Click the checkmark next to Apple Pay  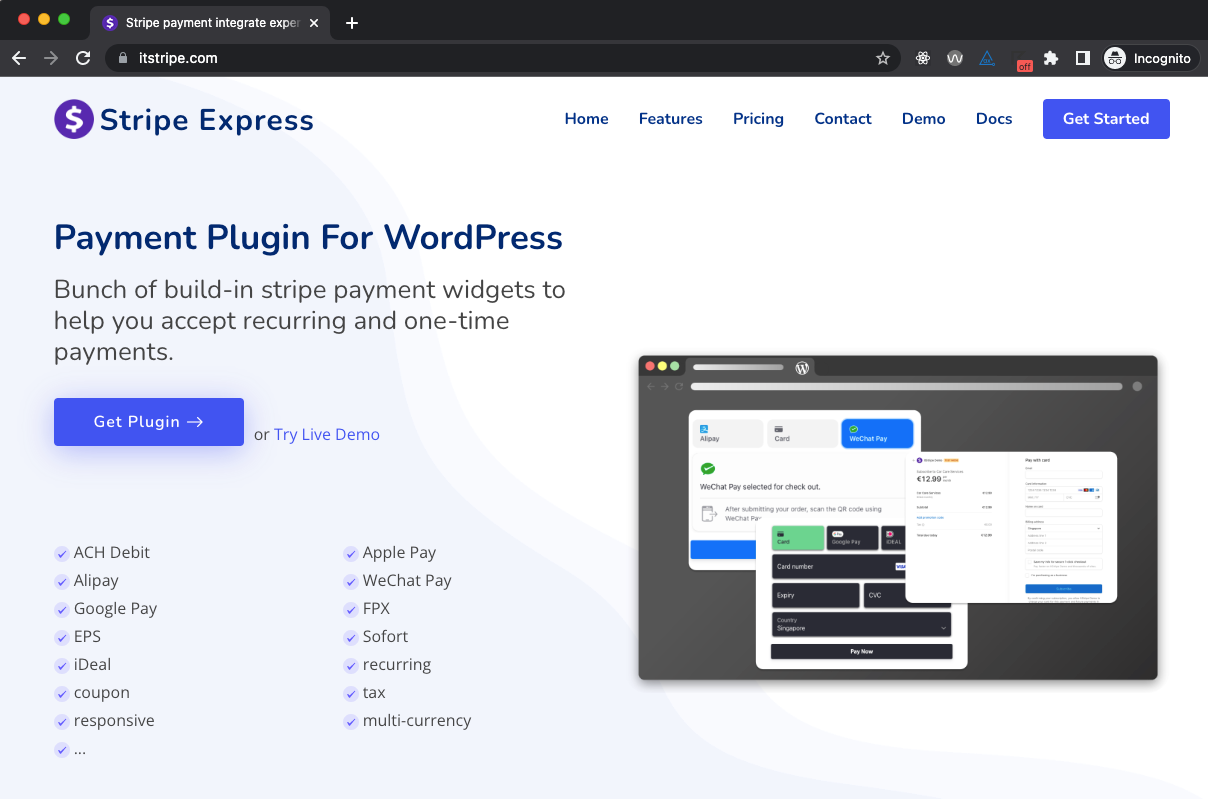(351, 553)
